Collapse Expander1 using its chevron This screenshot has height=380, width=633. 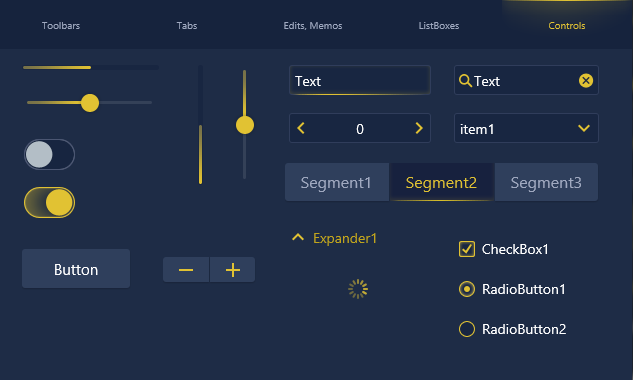(298, 237)
